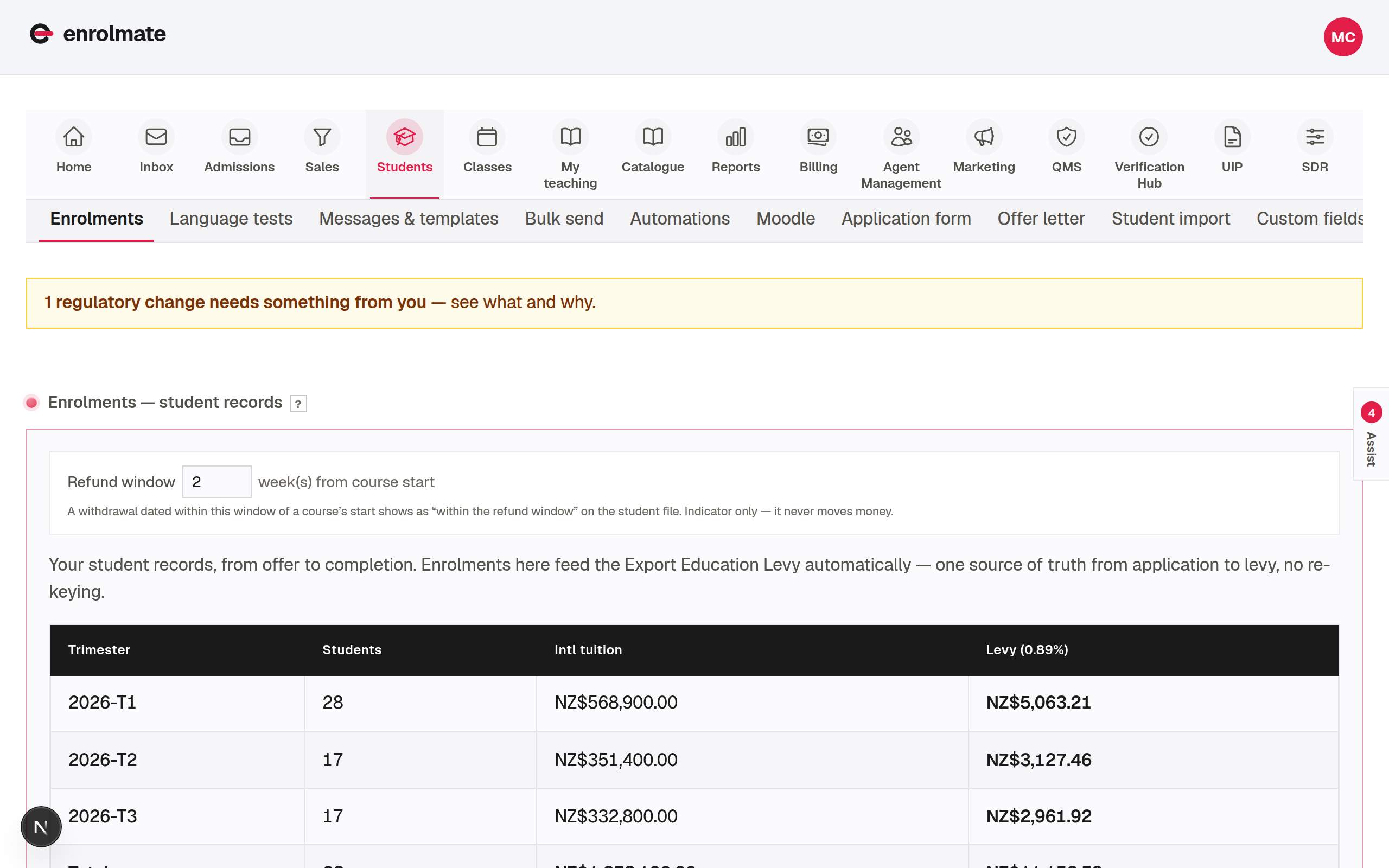Open the Custom fields tab
This screenshot has height=868, width=1389.
1310,219
